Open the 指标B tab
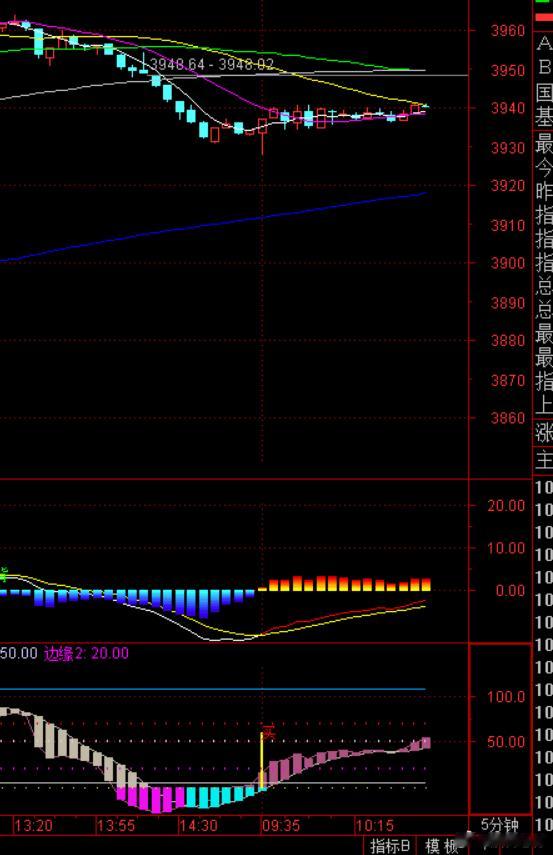The image size is (553, 855). click(390, 846)
